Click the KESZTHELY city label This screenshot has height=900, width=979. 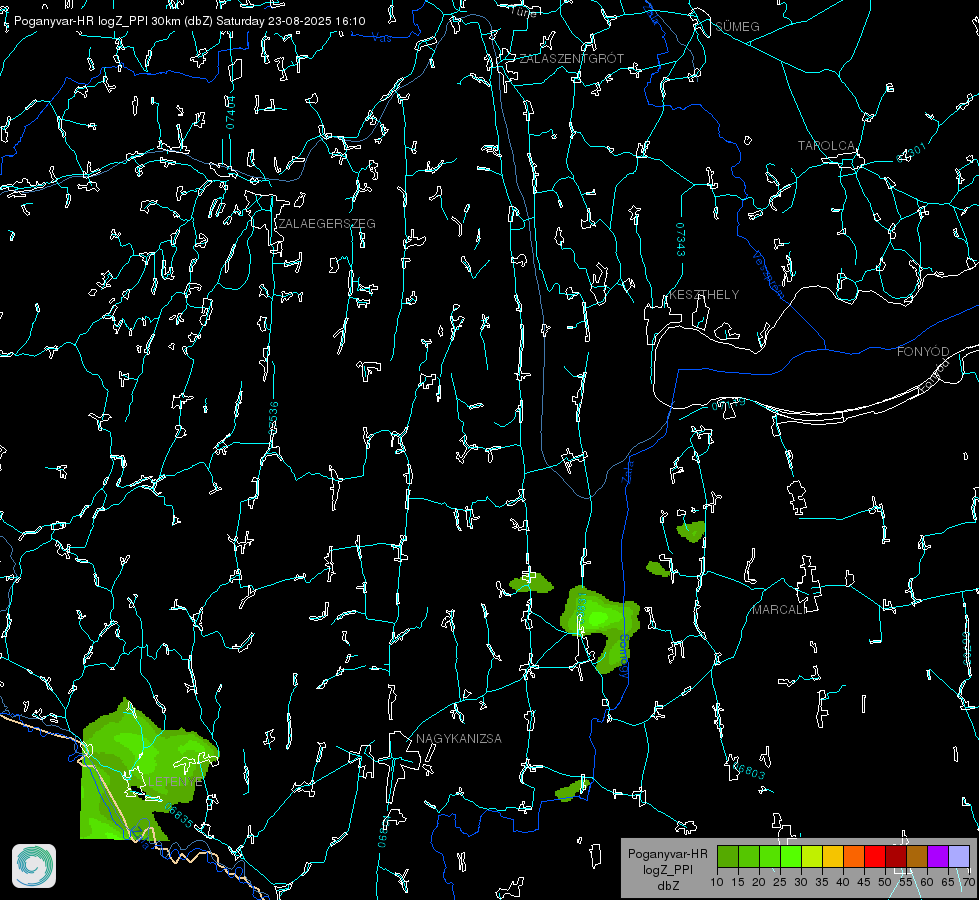point(704,295)
